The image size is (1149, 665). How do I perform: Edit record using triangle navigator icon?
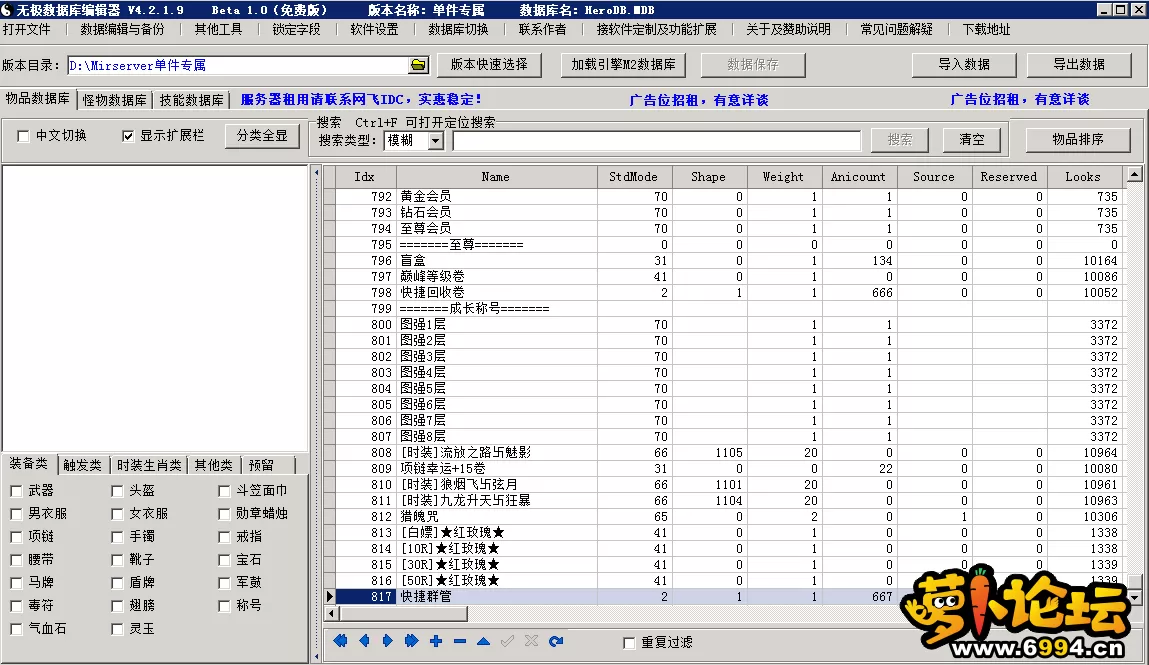483,641
